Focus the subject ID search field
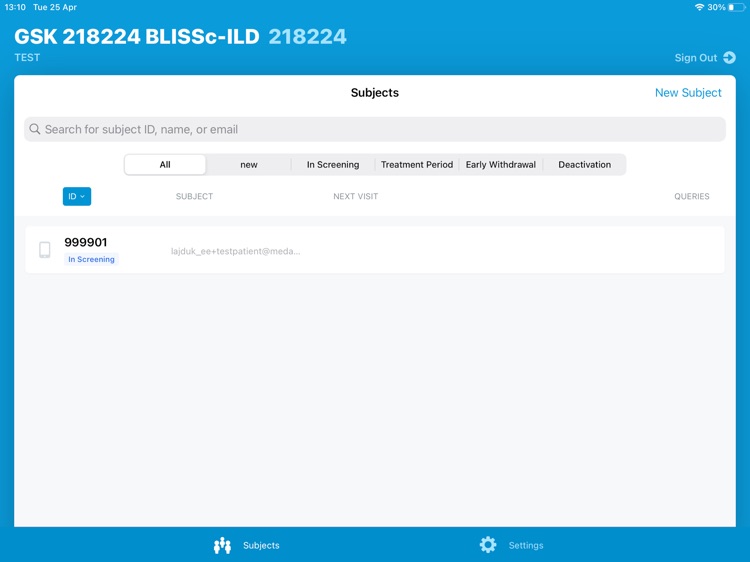 click(375, 129)
